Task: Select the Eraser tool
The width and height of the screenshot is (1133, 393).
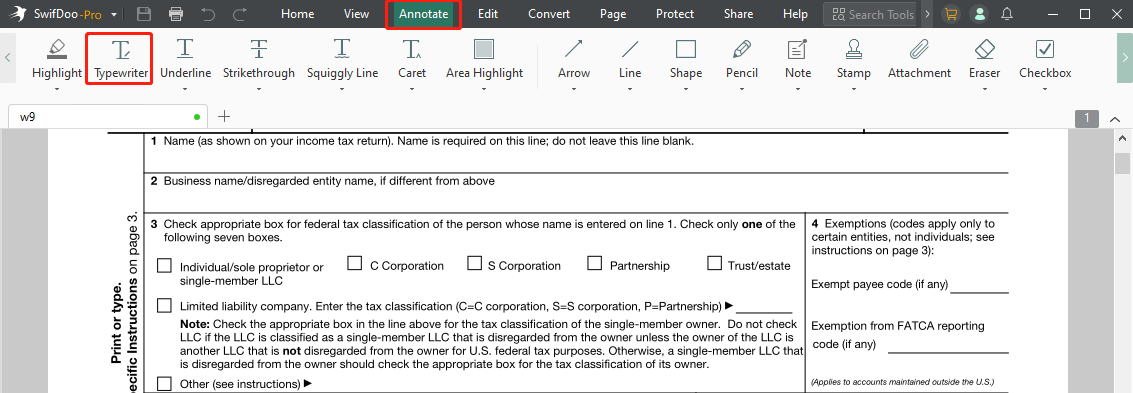Action: point(985,59)
